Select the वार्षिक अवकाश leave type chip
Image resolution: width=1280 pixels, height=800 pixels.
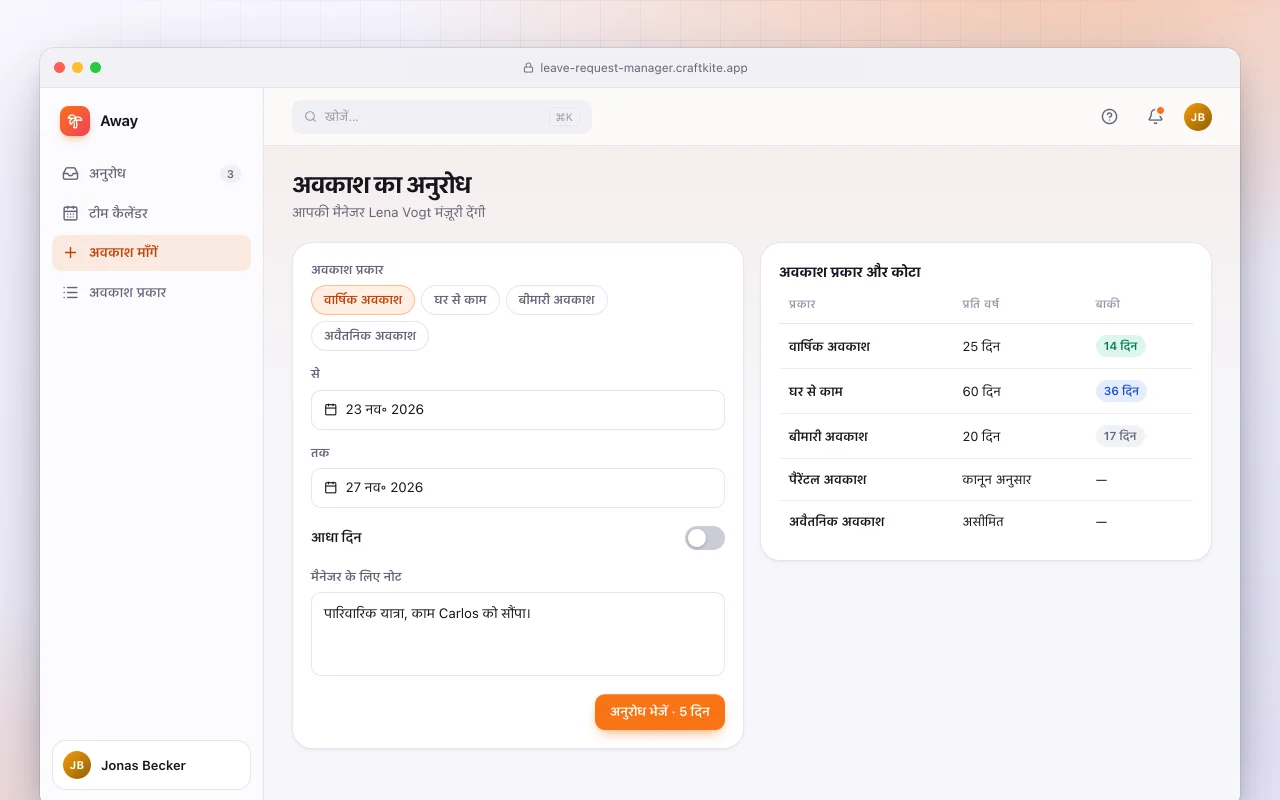pos(363,300)
